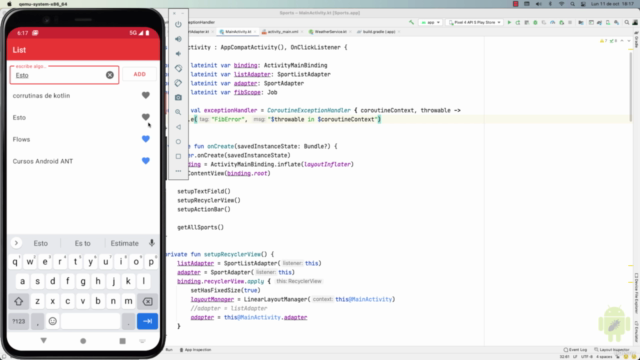This screenshot has height=360, width=640.
Task: Choose 'Estimate' keyboard suggestion
Action: [x=124, y=243]
